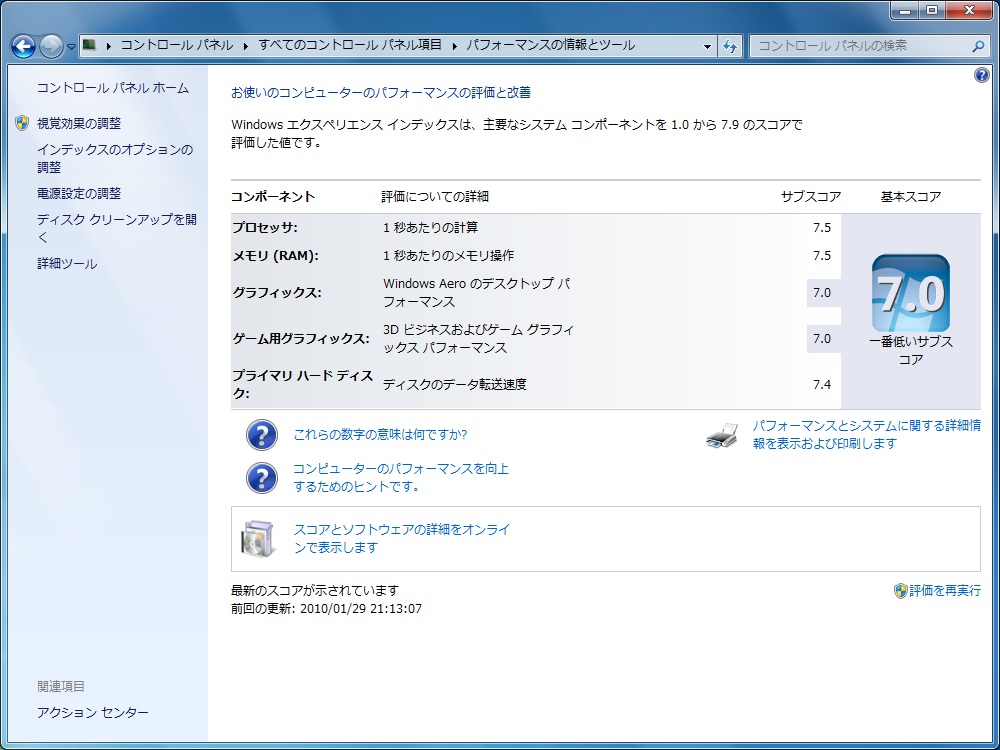Open help with the blue question-mark icon

pos(982,75)
